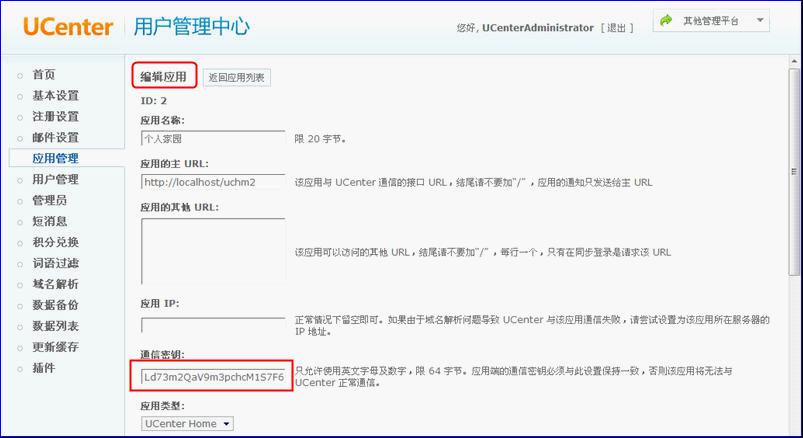Viewport: 803px width, 438px height.
Task: Open the 其他管理平台 dropdown
Action: (711, 21)
